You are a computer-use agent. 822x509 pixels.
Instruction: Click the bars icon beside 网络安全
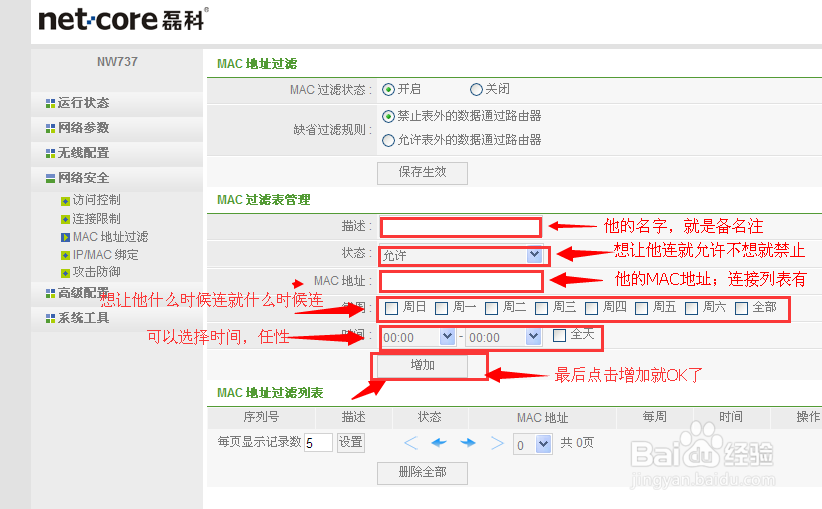[50, 179]
